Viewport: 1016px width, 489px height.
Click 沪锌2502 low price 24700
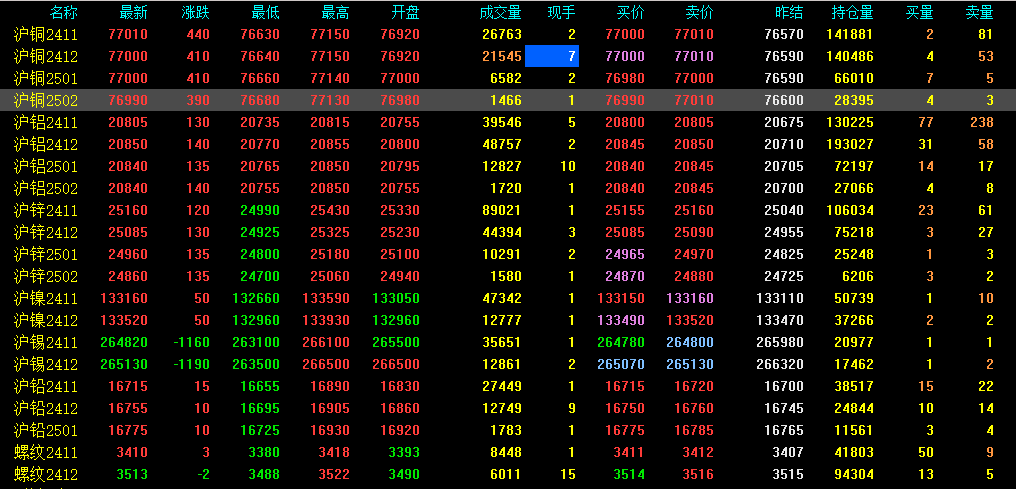[x=260, y=277]
